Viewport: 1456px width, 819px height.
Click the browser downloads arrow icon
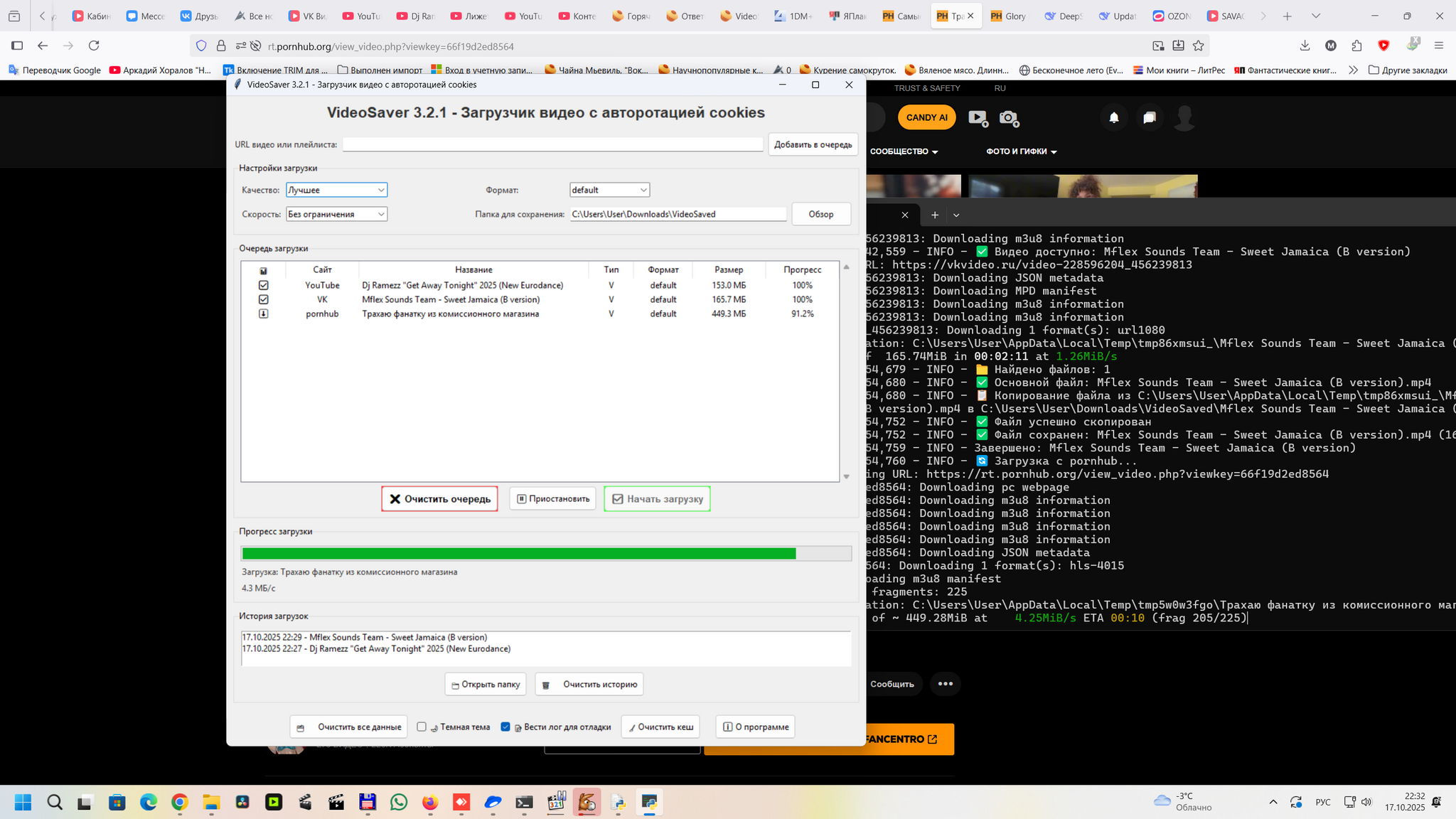coord(1305,45)
